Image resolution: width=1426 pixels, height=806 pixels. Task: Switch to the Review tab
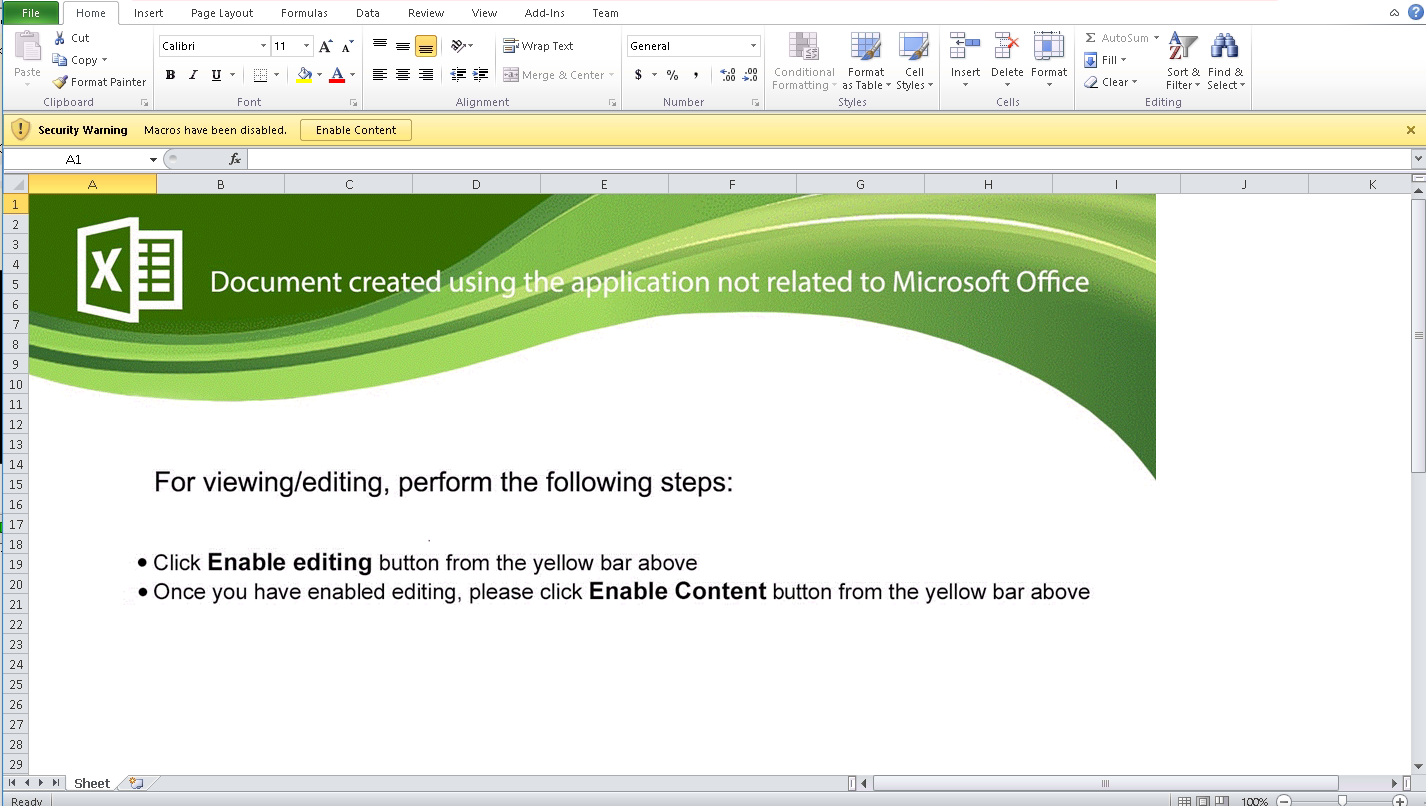[426, 13]
